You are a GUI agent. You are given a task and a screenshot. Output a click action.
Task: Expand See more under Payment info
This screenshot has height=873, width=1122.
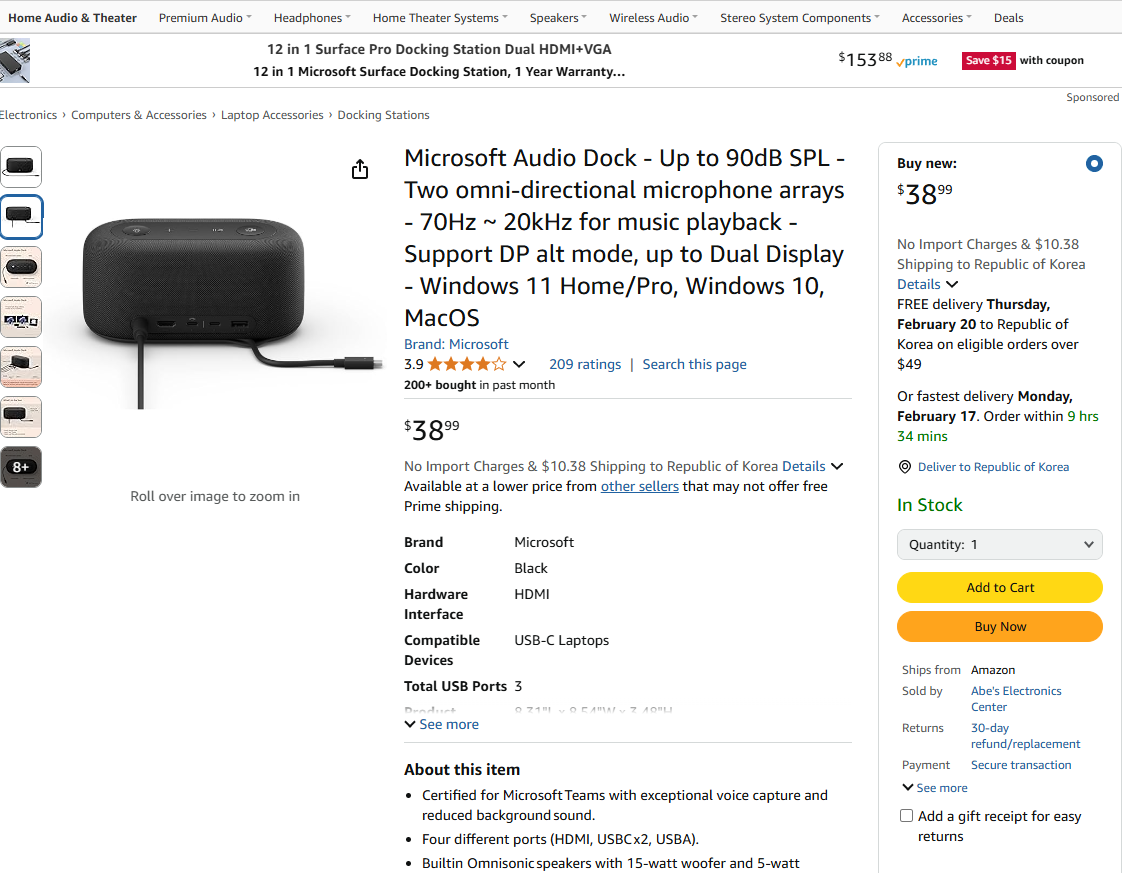(935, 788)
